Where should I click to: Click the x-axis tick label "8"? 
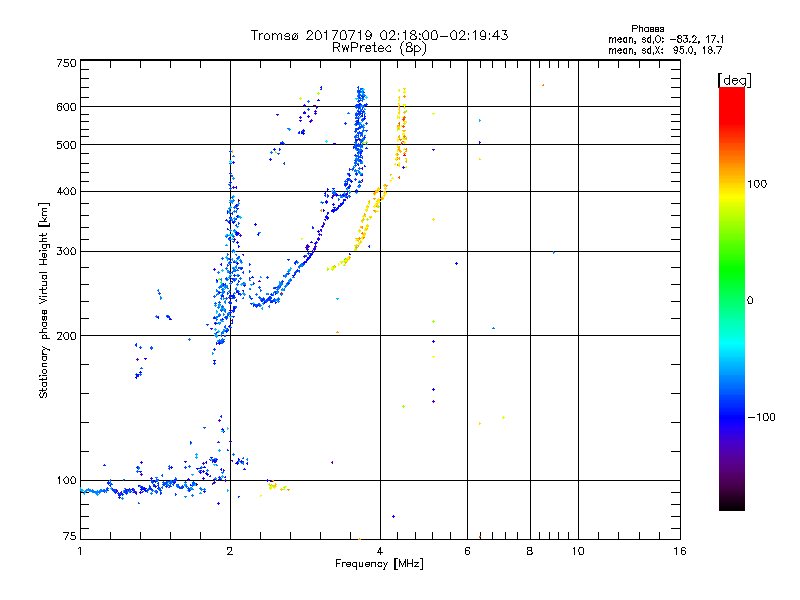pos(530,551)
